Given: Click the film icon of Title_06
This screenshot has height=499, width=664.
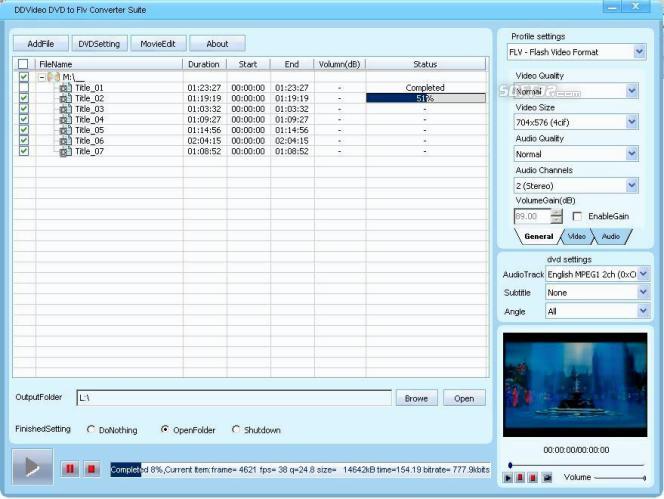Looking at the screenshot, I should [65, 141].
